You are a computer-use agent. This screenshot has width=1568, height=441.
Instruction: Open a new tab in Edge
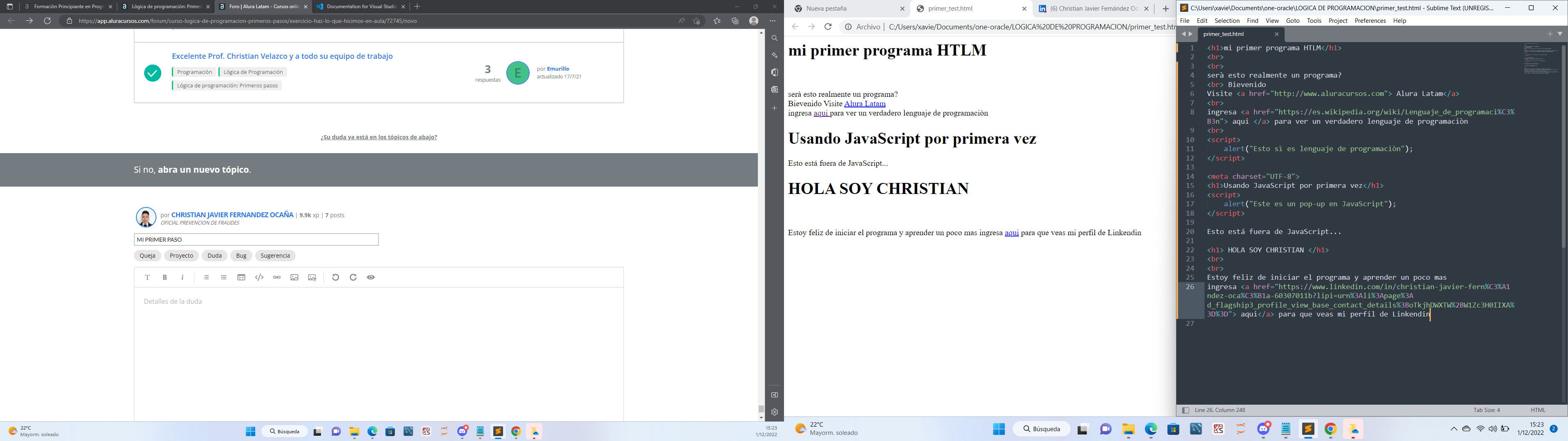pos(417,7)
